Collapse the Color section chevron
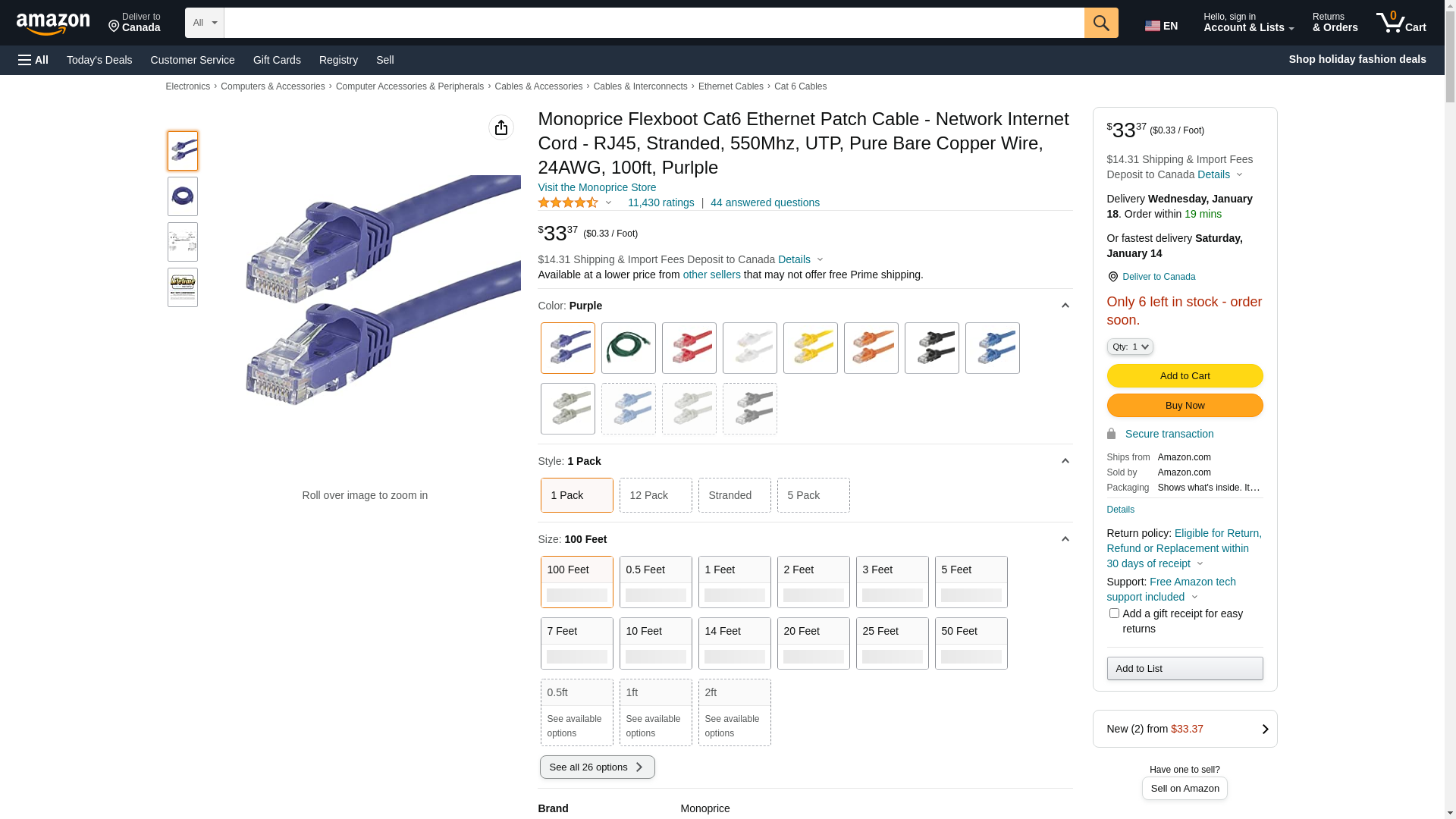Viewport: 1456px width, 819px height. (x=1065, y=306)
